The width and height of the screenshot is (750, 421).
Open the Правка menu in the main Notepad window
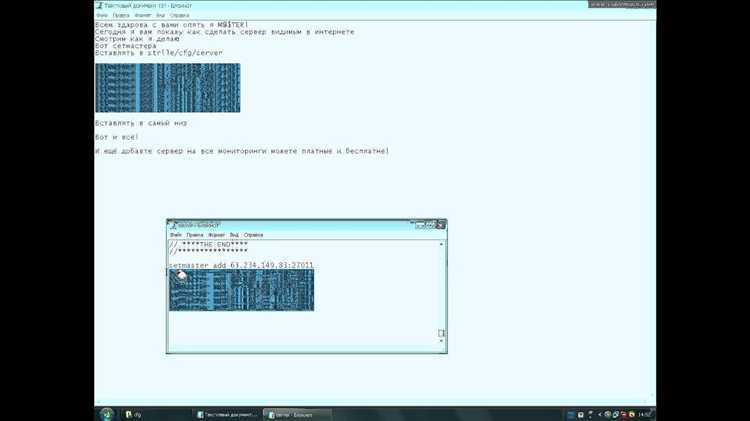tap(120, 16)
